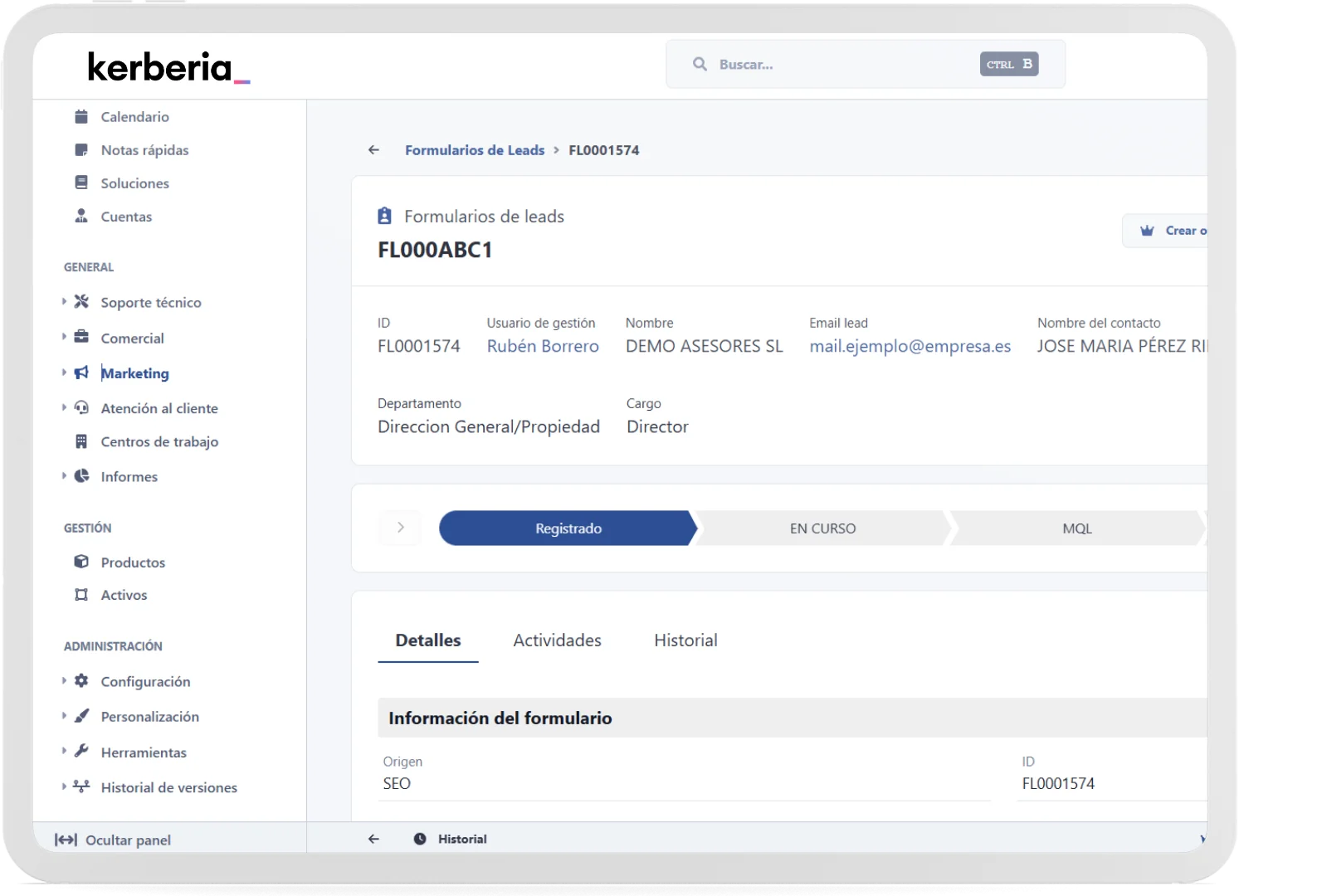Click the Configuración gear icon

tap(81, 680)
